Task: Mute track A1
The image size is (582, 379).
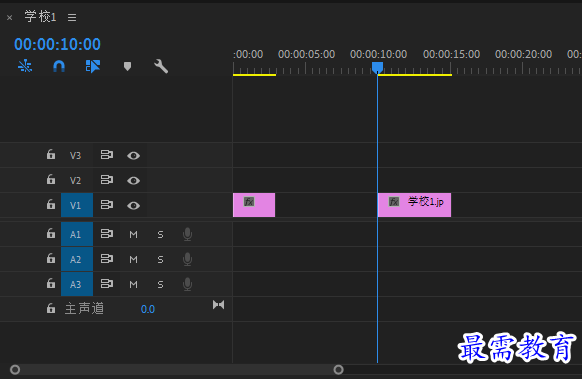Action: click(134, 235)
